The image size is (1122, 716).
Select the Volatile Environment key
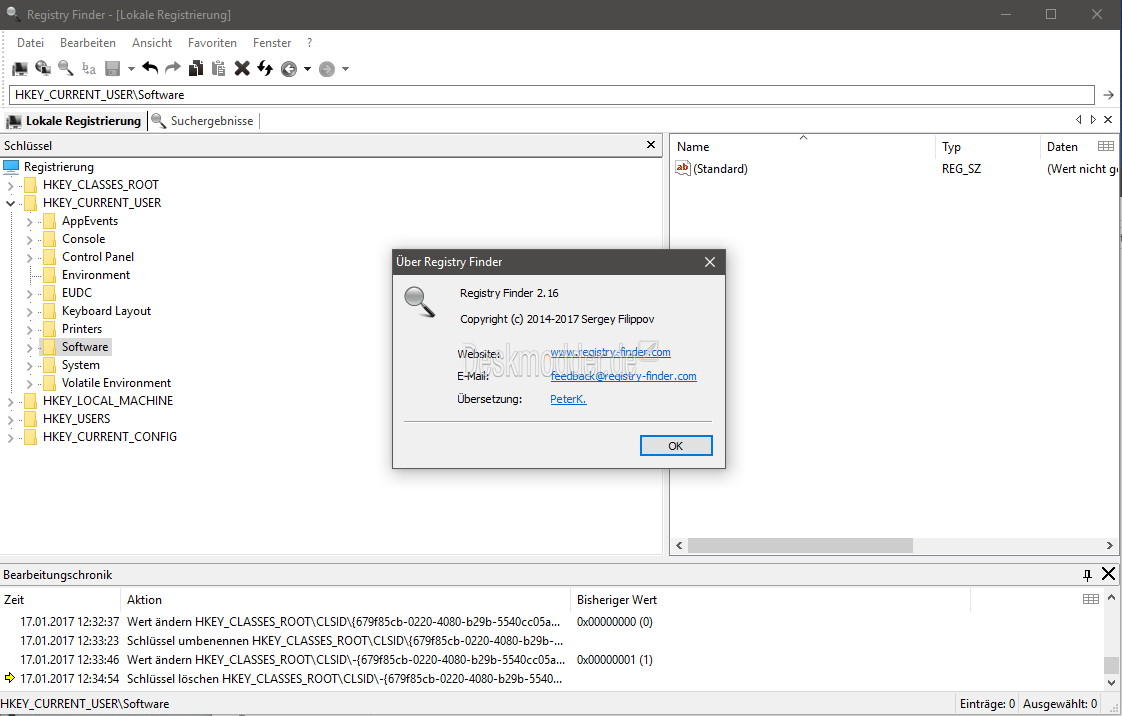116,383
